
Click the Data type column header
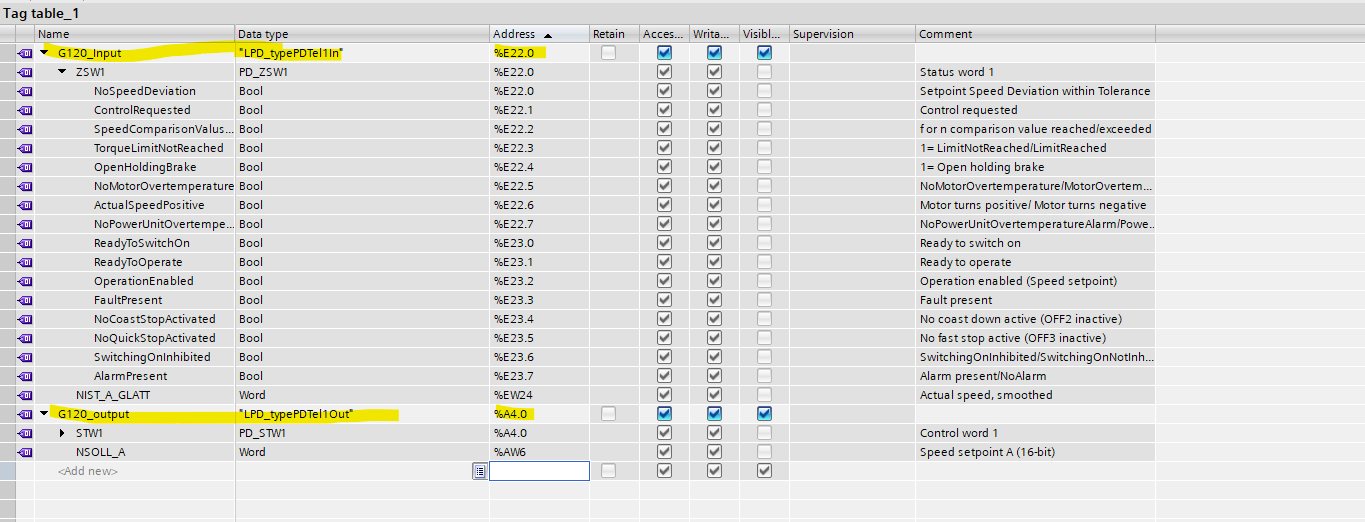362,34
